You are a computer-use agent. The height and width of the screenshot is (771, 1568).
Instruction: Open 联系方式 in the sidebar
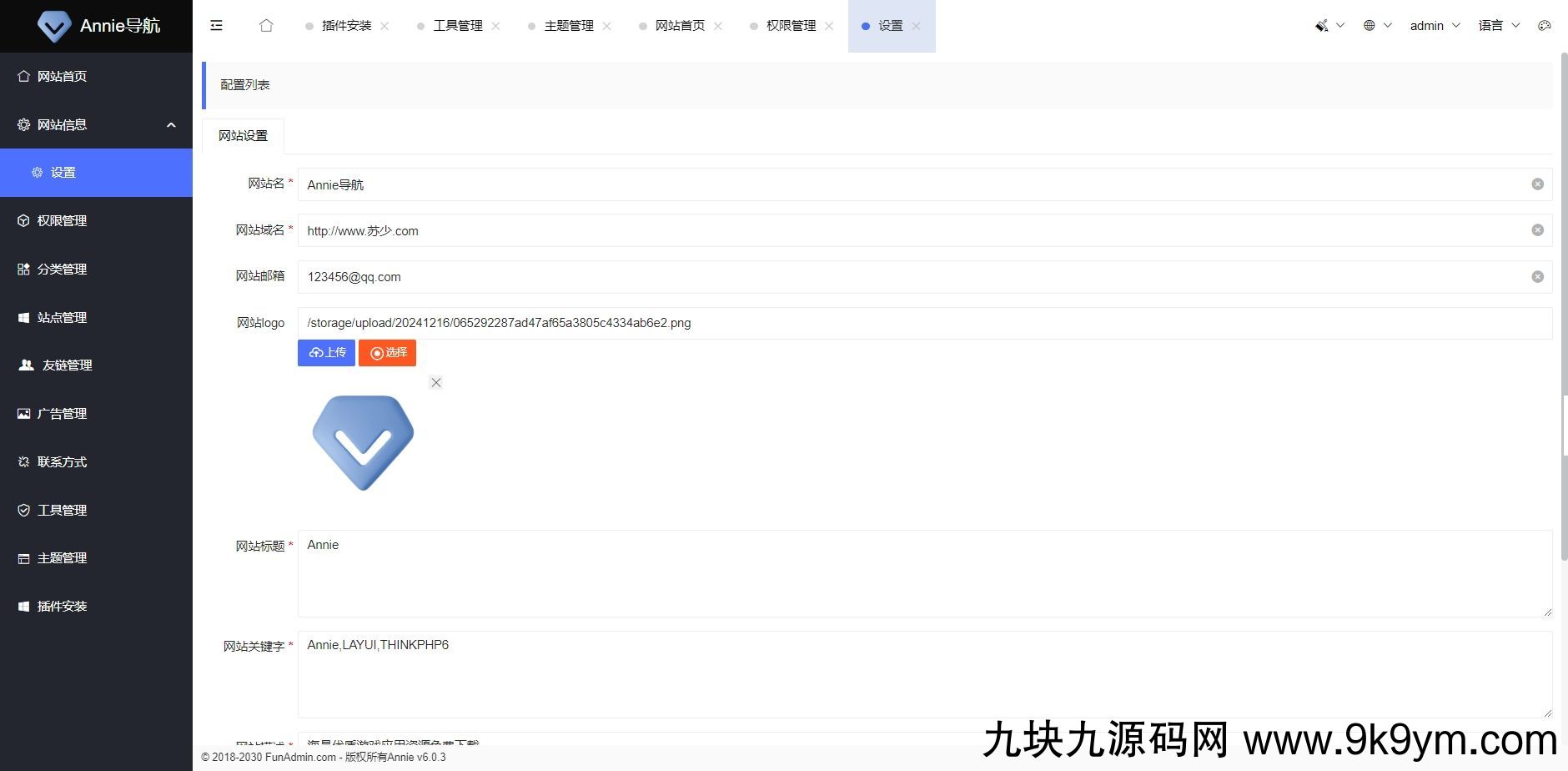pyautogui.click(x=96, y=461)
